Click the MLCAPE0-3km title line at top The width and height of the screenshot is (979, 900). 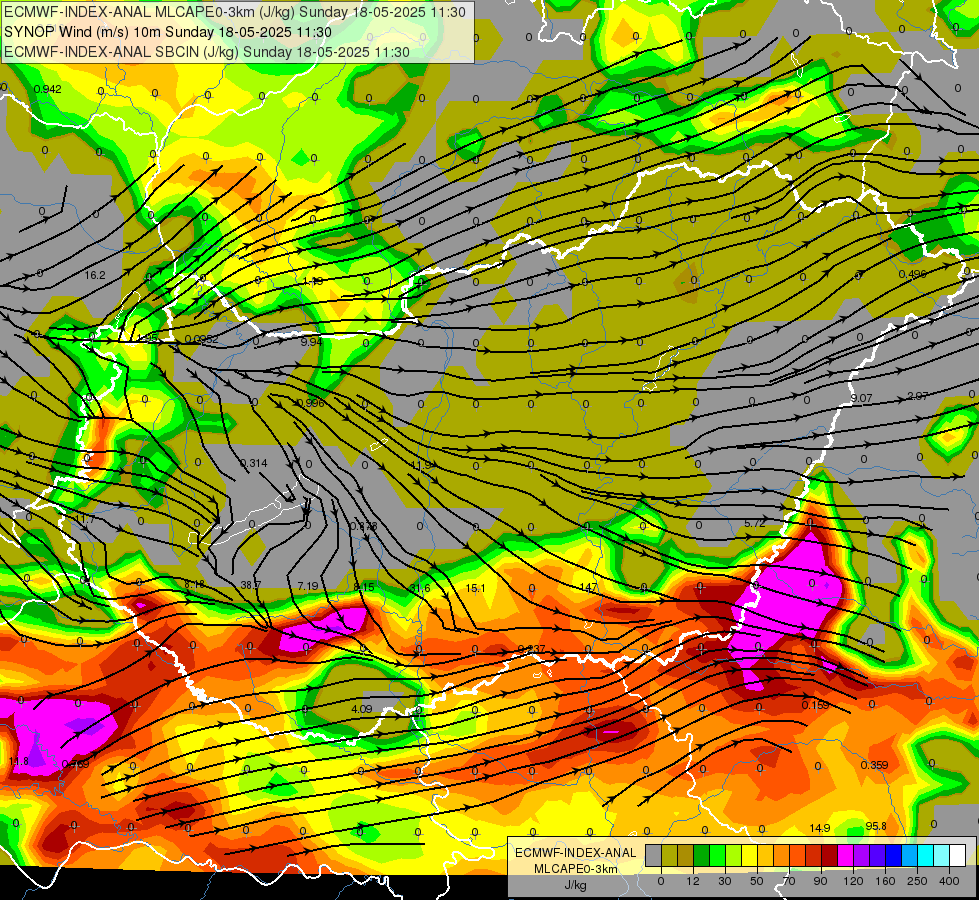point(234,12)
